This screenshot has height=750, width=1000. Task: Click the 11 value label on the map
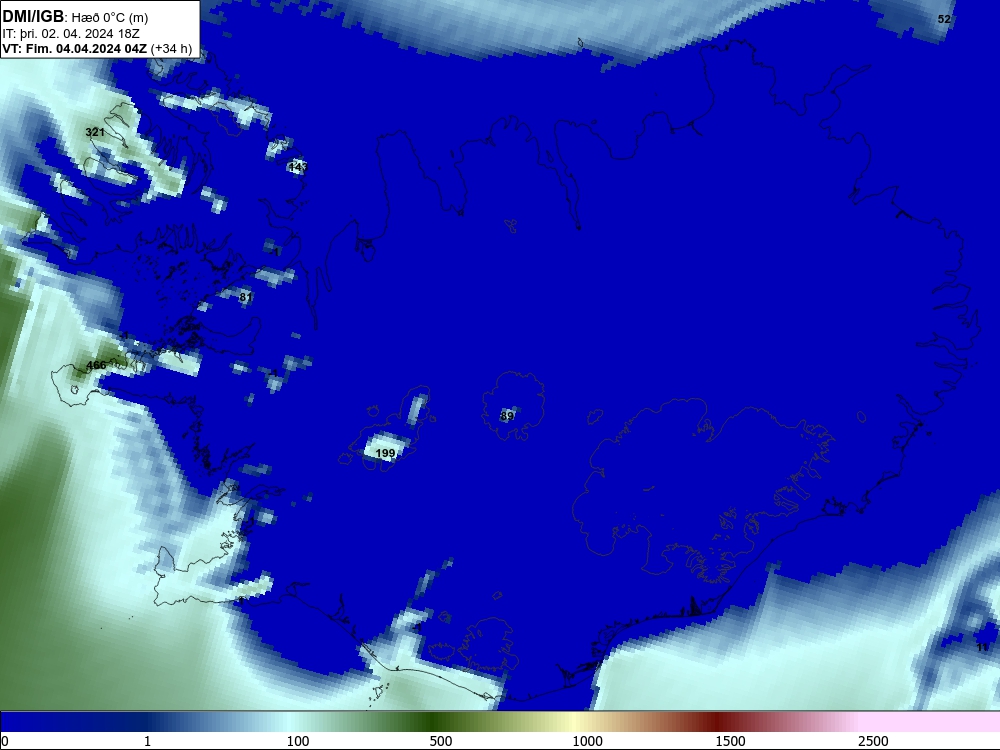[x=983, y=647]
